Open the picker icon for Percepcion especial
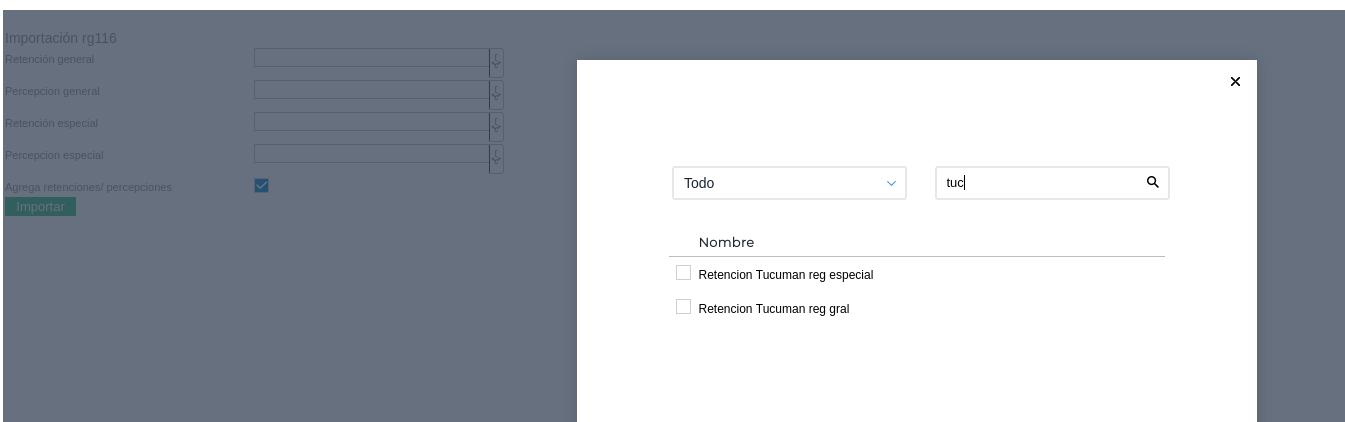This screenshot has height=422, width=1345. click(x=496, y=158)
